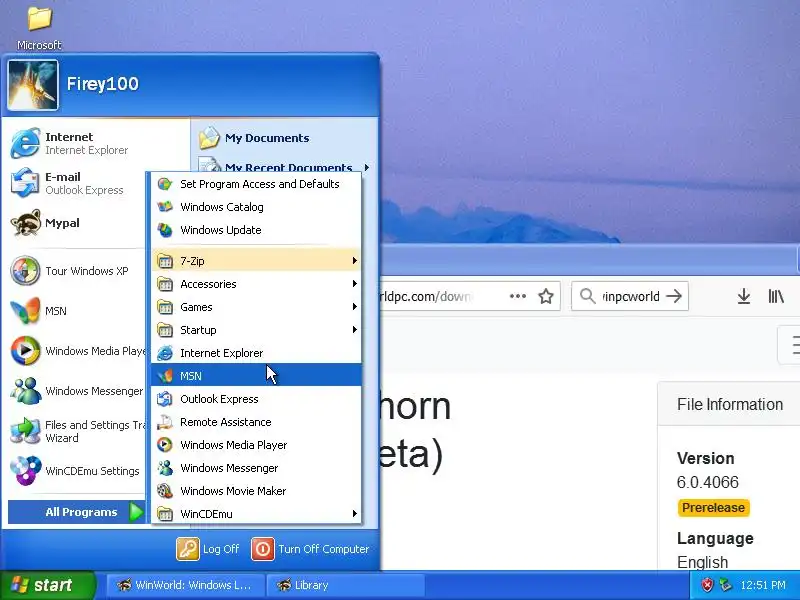Open the browser page actions (three dots) menu
800x600 pixels.
click(x=517, y=296)
